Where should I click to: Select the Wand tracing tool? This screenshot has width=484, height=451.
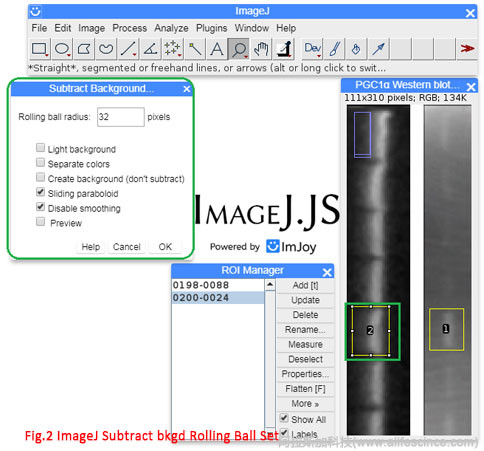195,49
